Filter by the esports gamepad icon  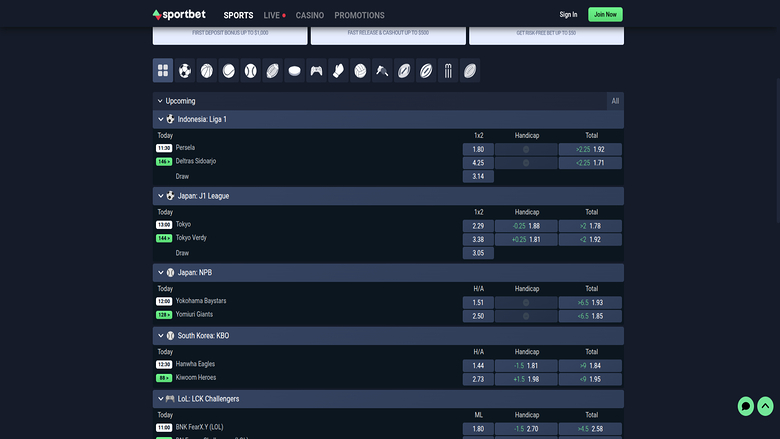[316, 71]
